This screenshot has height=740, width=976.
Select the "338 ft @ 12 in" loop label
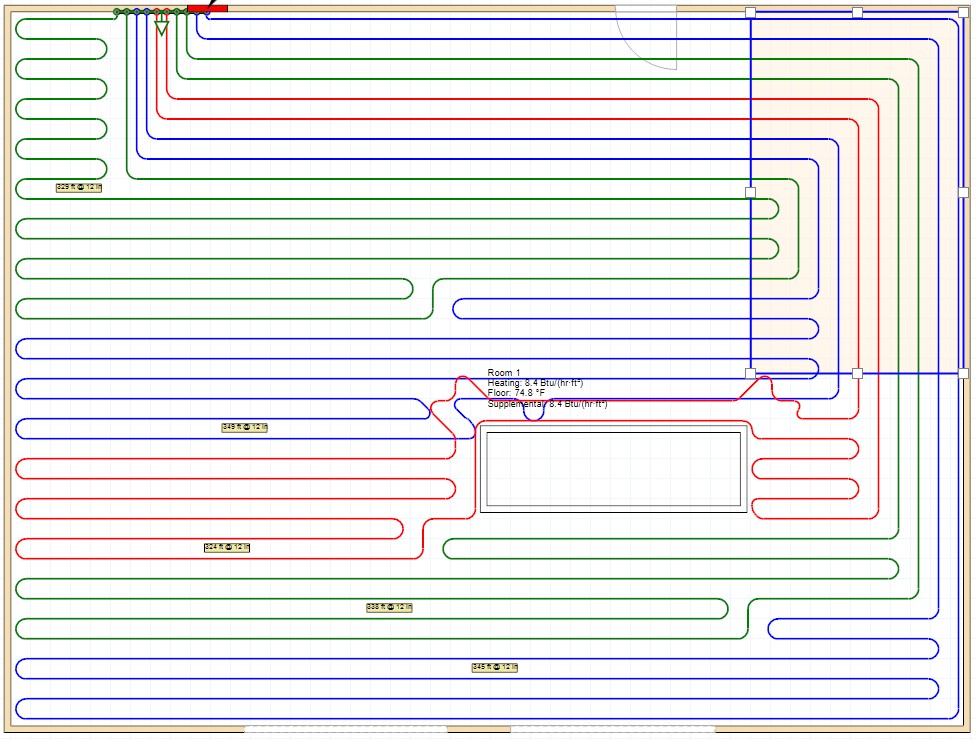389,607
